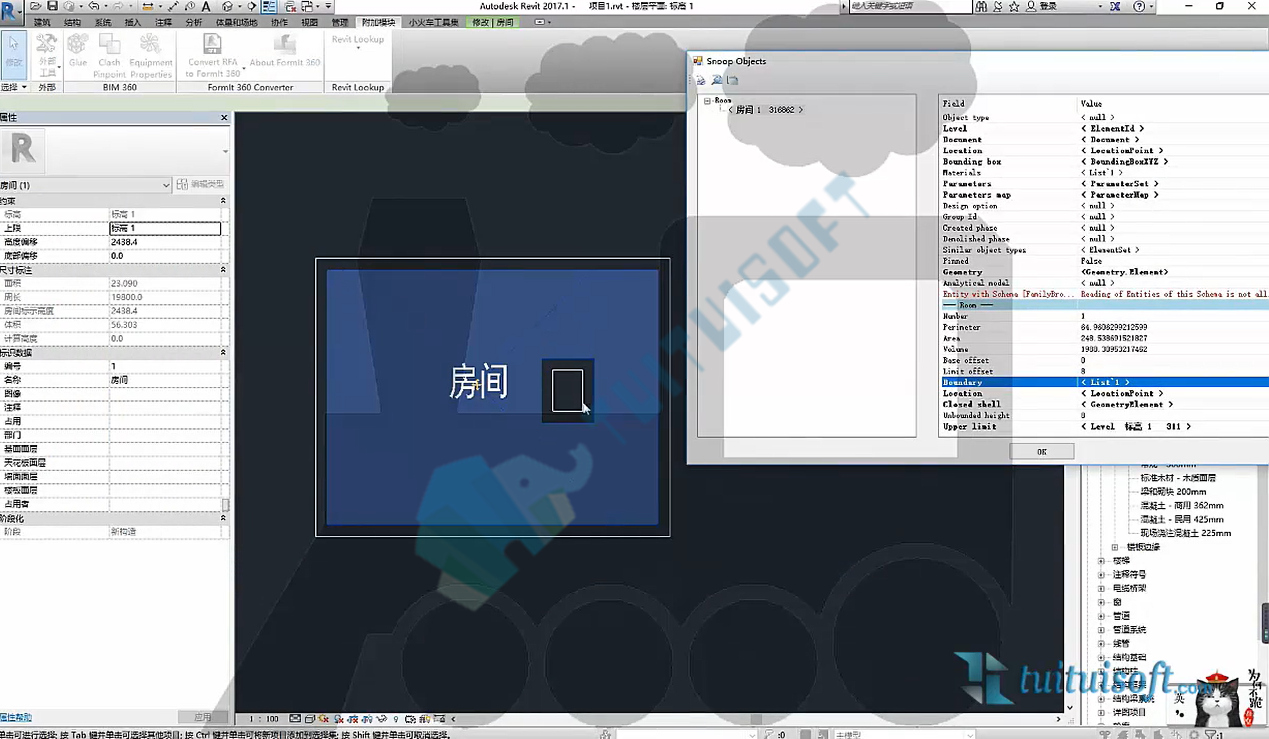Click the text tool icon in quick access toolbar
The width and height of the screenshot is (1269, 739).
click(206, 6)
